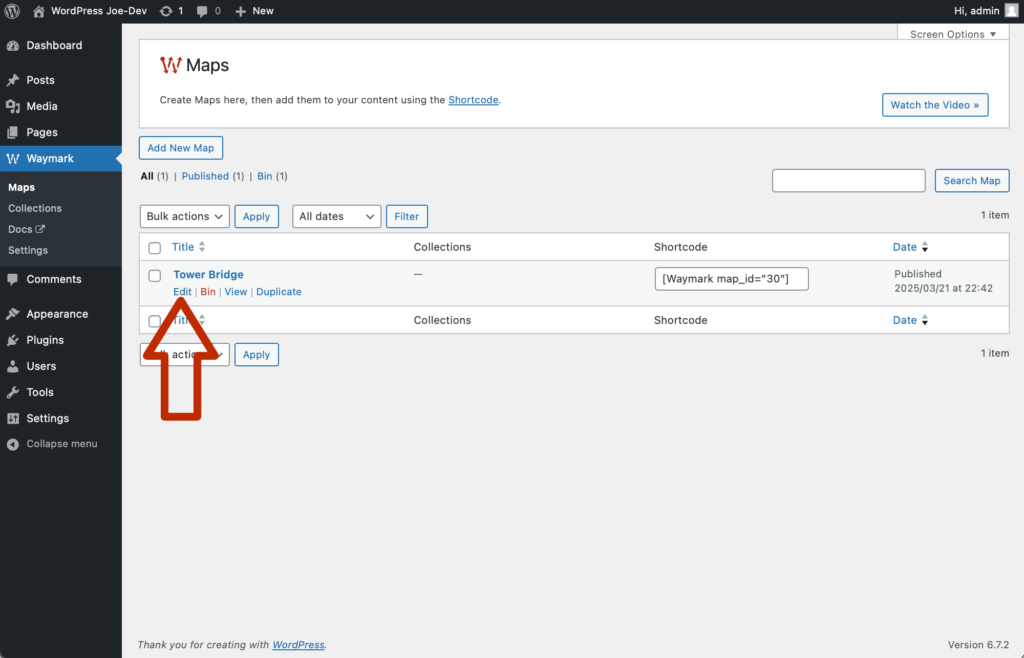Click the WordPress logo icon in admin bar

[x=13, y=10]
